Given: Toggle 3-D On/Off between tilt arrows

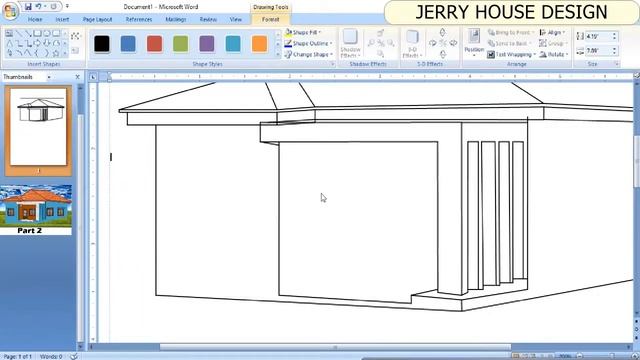Looking at the screenshot, I should (443, 43).
